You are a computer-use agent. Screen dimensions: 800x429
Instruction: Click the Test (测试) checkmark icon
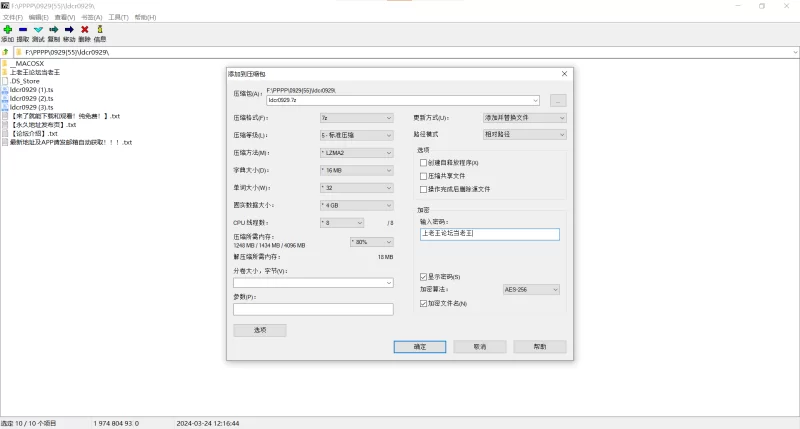[38, 30]
